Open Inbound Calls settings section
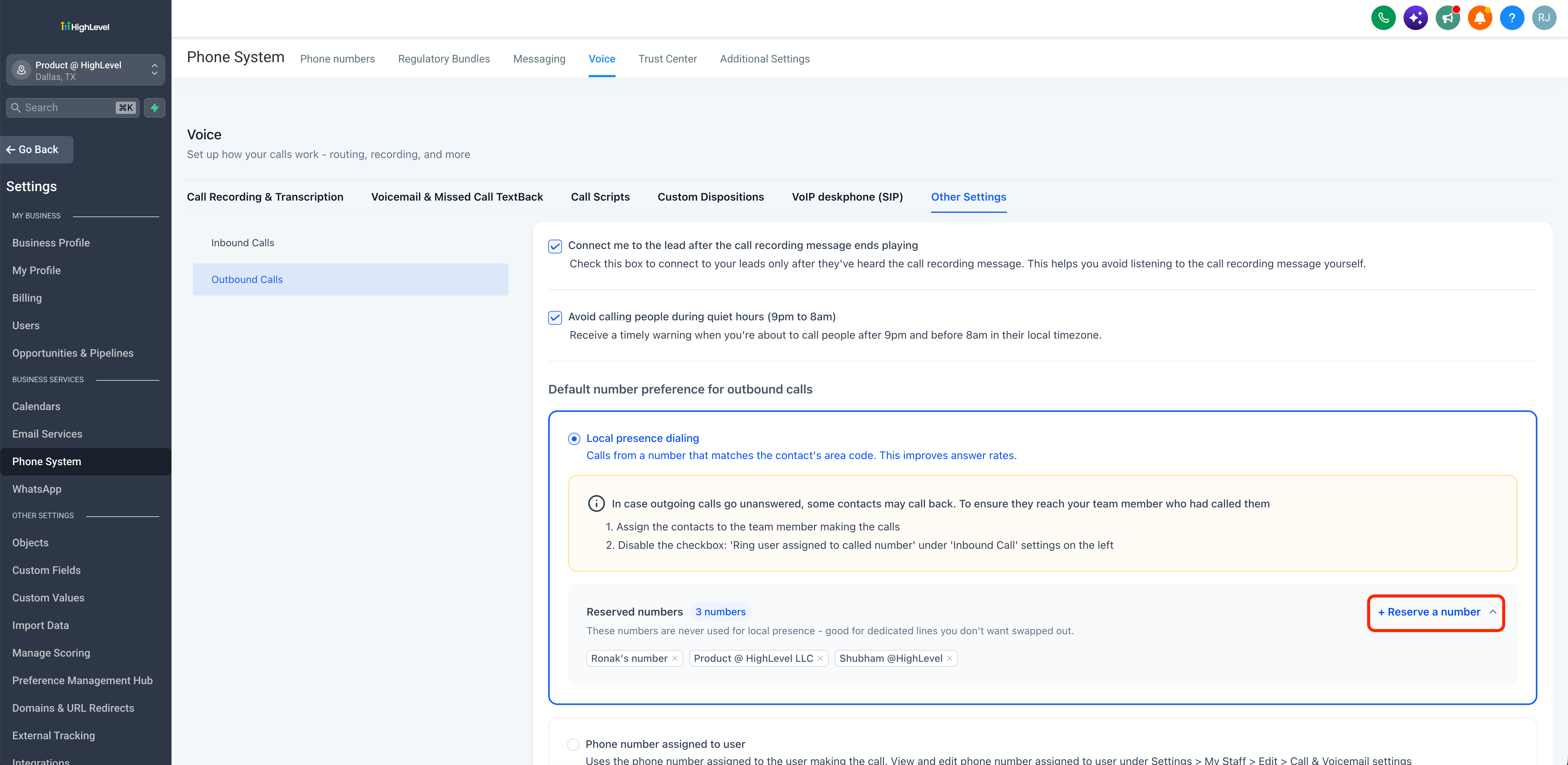 (x=242, y=243)
